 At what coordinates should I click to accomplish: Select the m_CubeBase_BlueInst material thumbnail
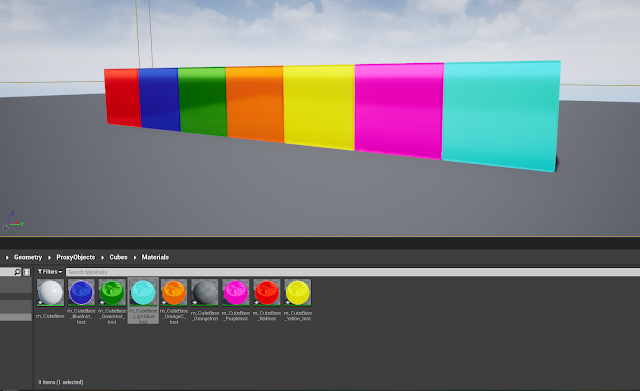(81, 293)
